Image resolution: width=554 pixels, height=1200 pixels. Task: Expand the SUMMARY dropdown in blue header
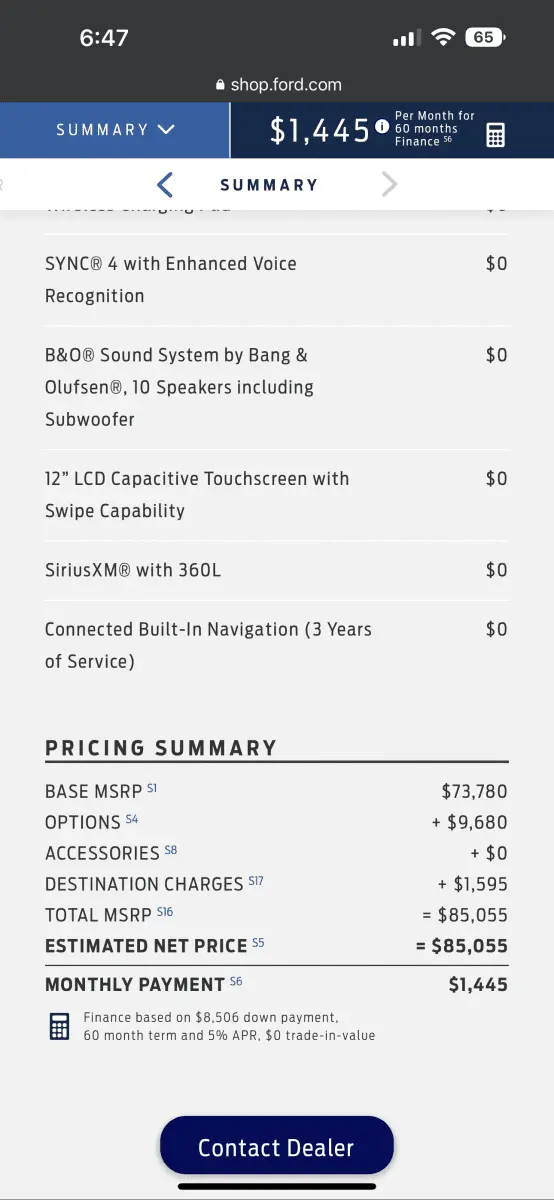[115, 130]
